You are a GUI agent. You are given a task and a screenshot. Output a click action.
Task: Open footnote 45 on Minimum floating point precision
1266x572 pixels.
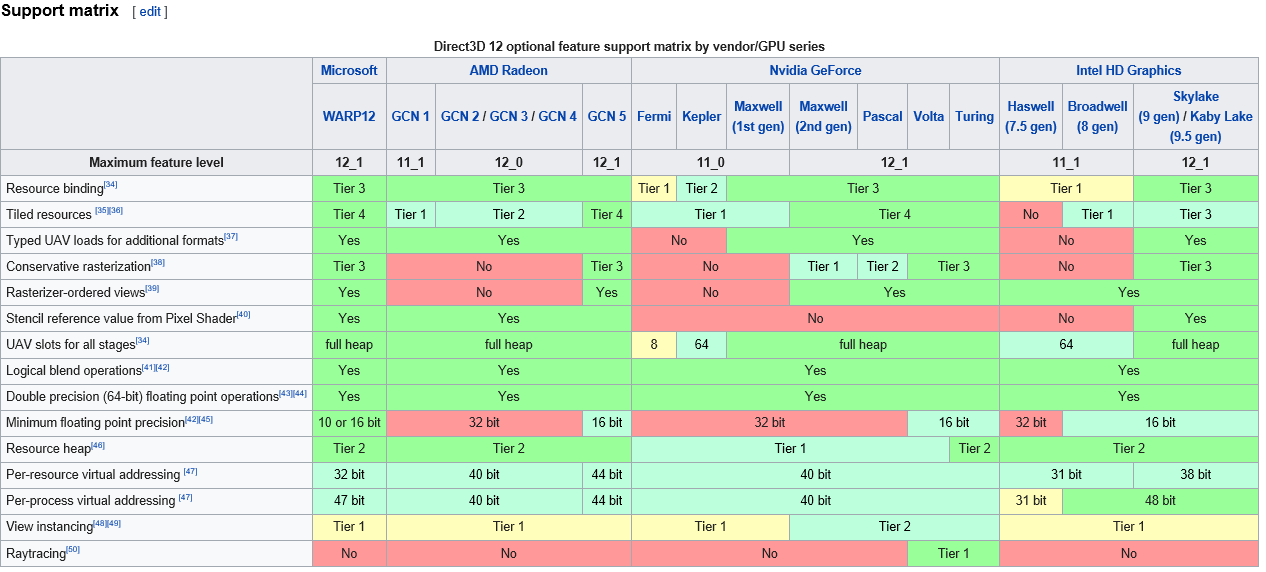pos(206,419)
